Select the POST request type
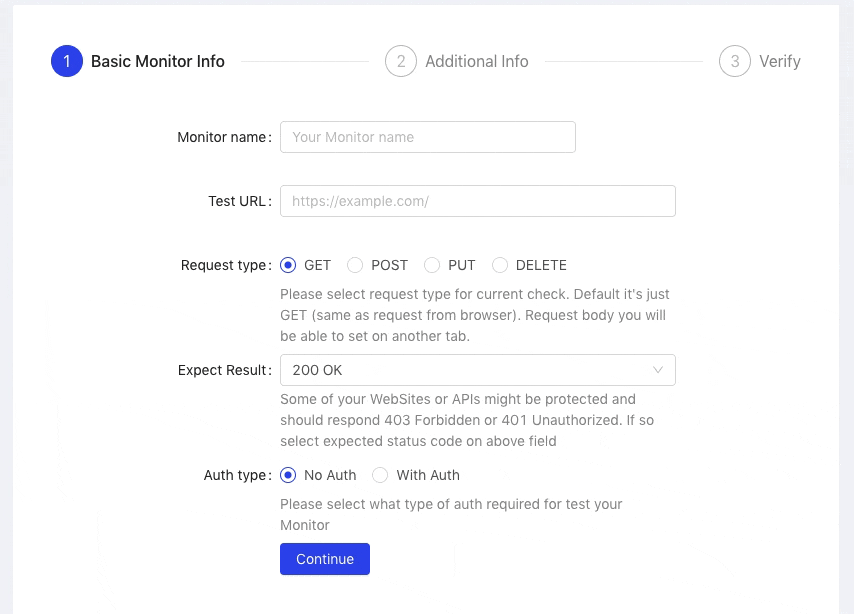The width and height of the screenshot is (854, 614). (x=355, y=265)
